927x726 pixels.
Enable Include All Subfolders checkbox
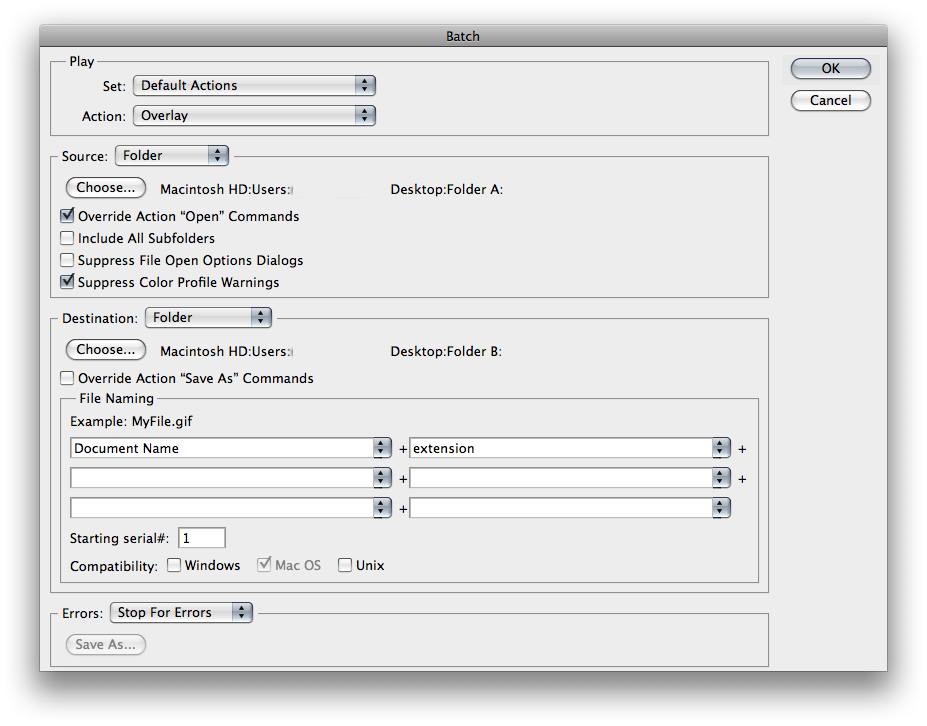[x=68, y=238]
